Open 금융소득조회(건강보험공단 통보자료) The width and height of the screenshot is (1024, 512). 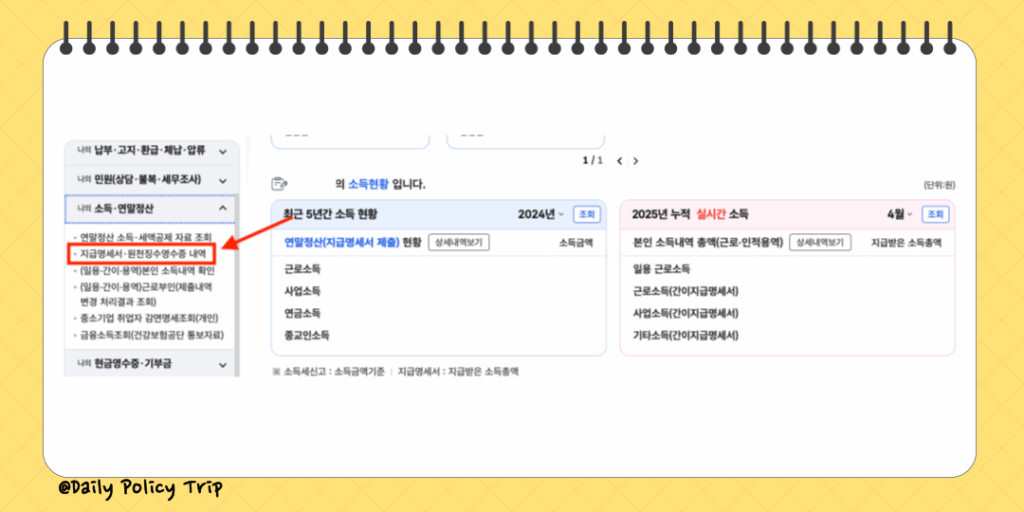[151, 335]
